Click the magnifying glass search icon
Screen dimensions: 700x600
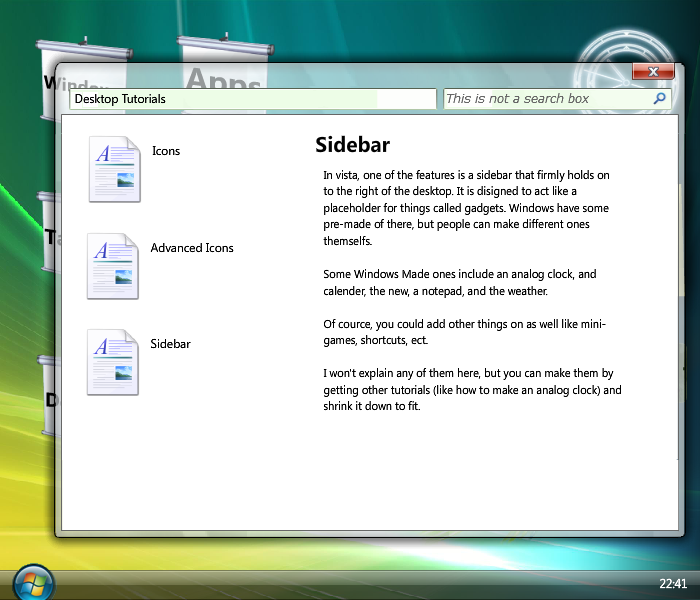coord(659,98)
